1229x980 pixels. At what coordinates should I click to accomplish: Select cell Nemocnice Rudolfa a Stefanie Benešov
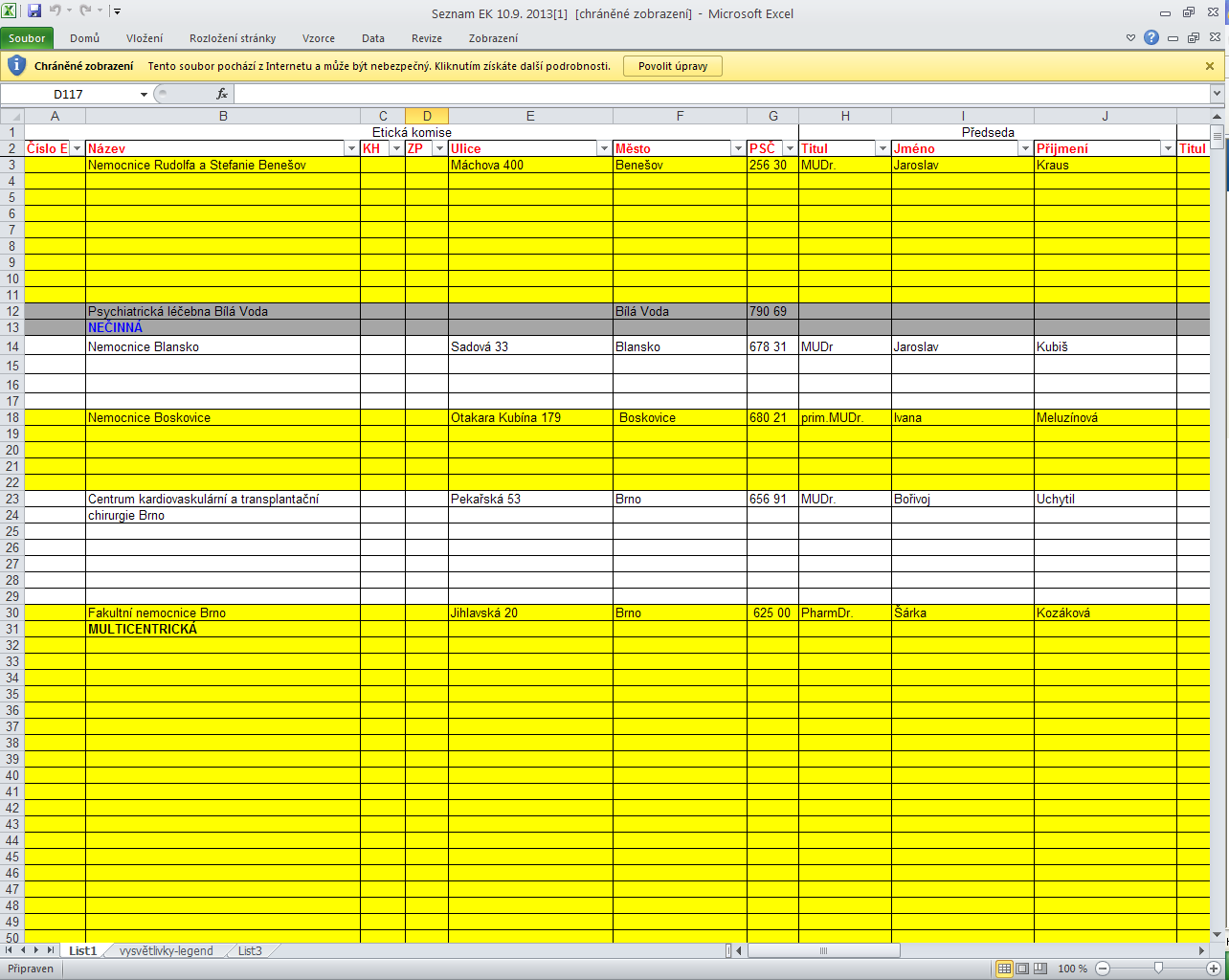point(223,165)
